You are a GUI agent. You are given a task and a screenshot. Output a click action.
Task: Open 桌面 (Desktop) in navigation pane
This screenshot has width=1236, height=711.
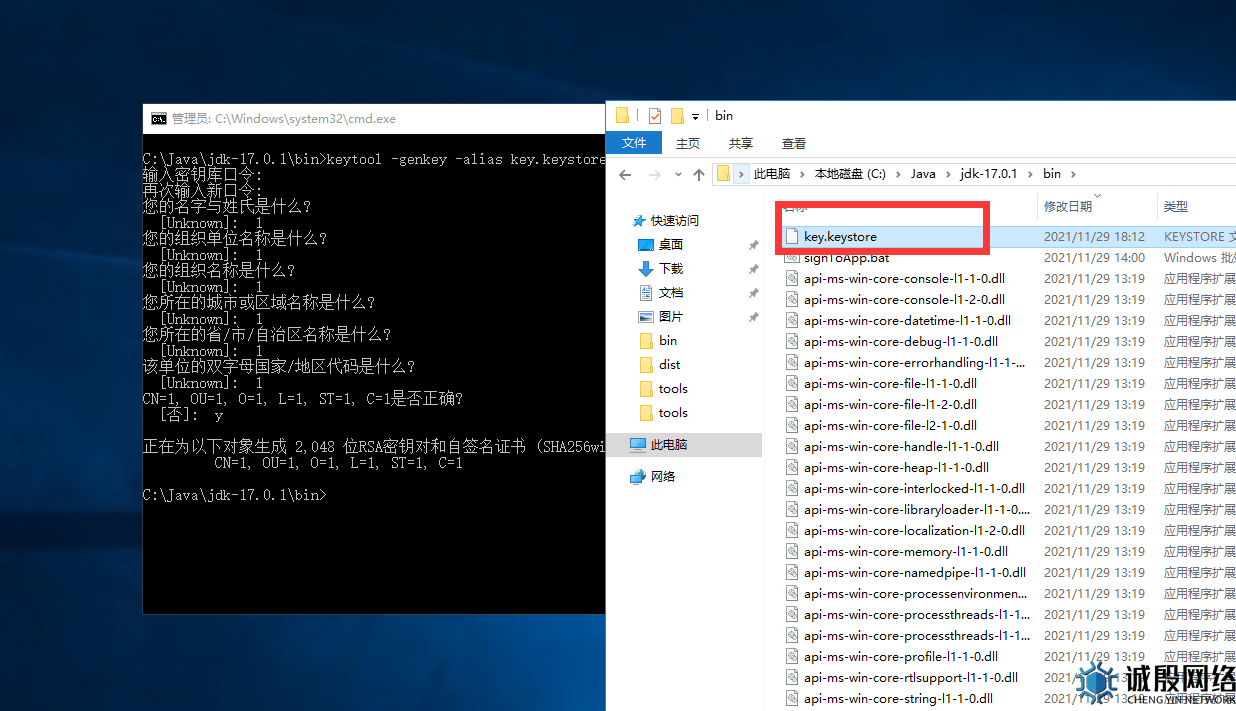tap(670, 244)
